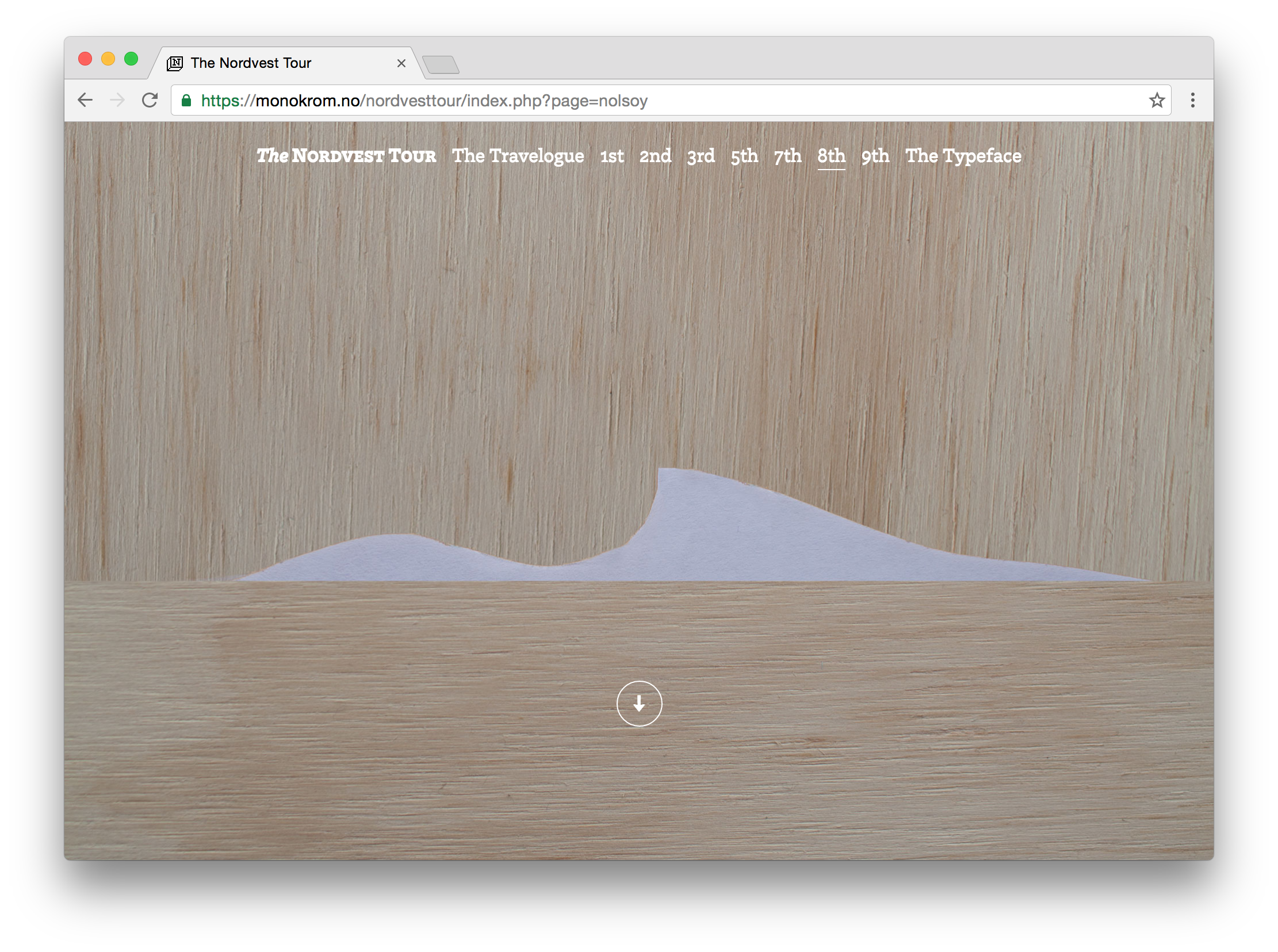Viewport: 1278px width, 952px height.
Task: Bookmark page with the star icon
Action: point(1157,100)
